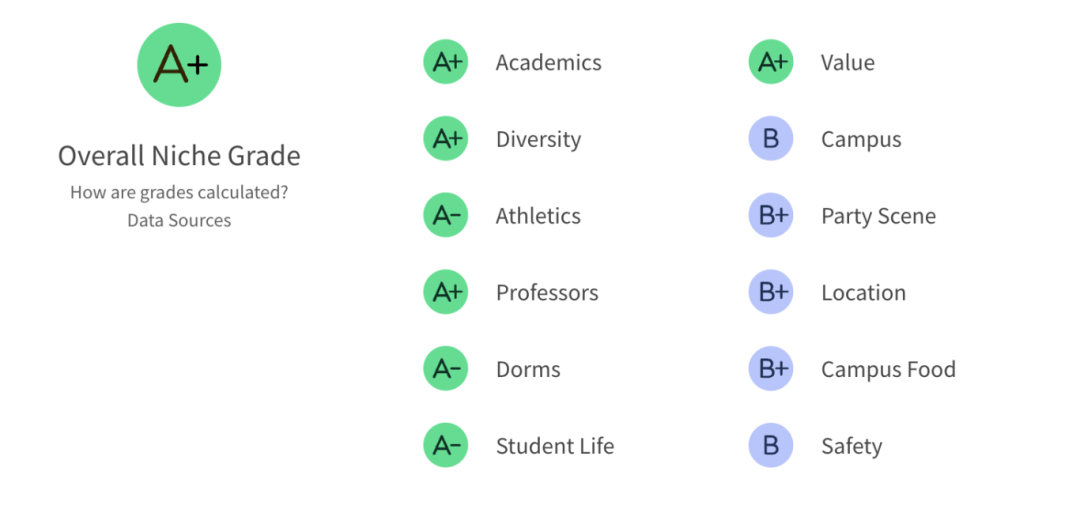The image size is (1080, 509).
Task: Click the B+ badge for Party Scene
Action: (771, 216)
